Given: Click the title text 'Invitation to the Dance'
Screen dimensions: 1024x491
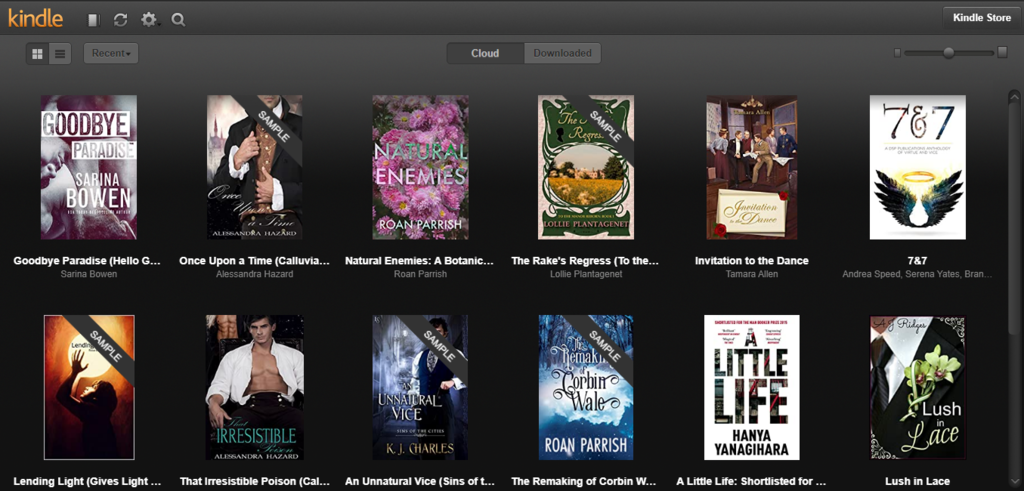Looking at the screenshot, I should (752, 261).
